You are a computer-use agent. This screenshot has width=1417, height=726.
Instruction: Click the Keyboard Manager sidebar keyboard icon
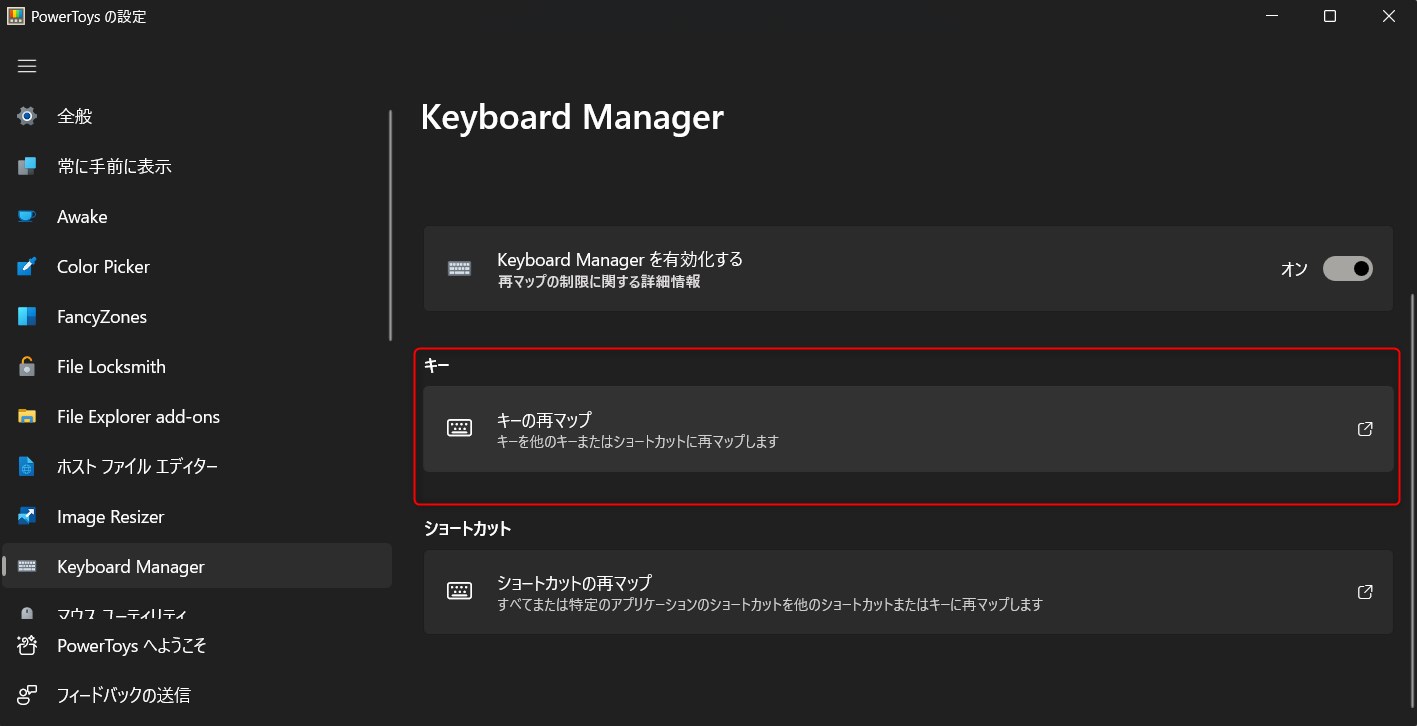coord(27,566)
